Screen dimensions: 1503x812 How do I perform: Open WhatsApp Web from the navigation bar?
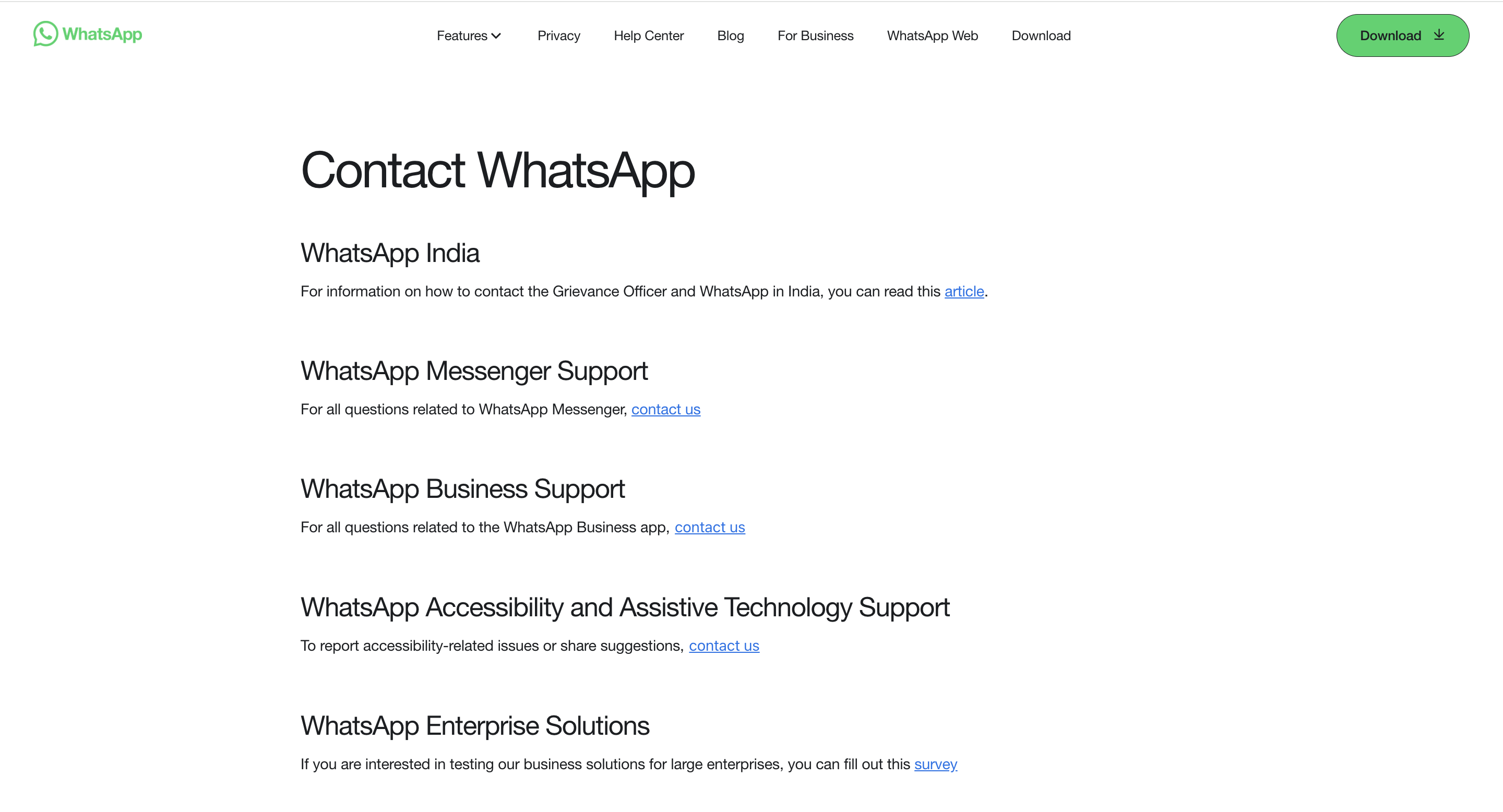click(932, 35)
